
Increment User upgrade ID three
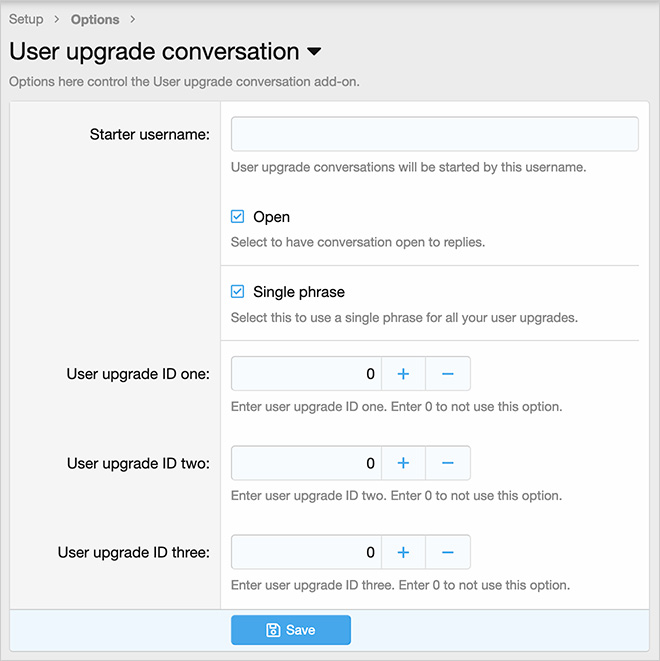404,552
